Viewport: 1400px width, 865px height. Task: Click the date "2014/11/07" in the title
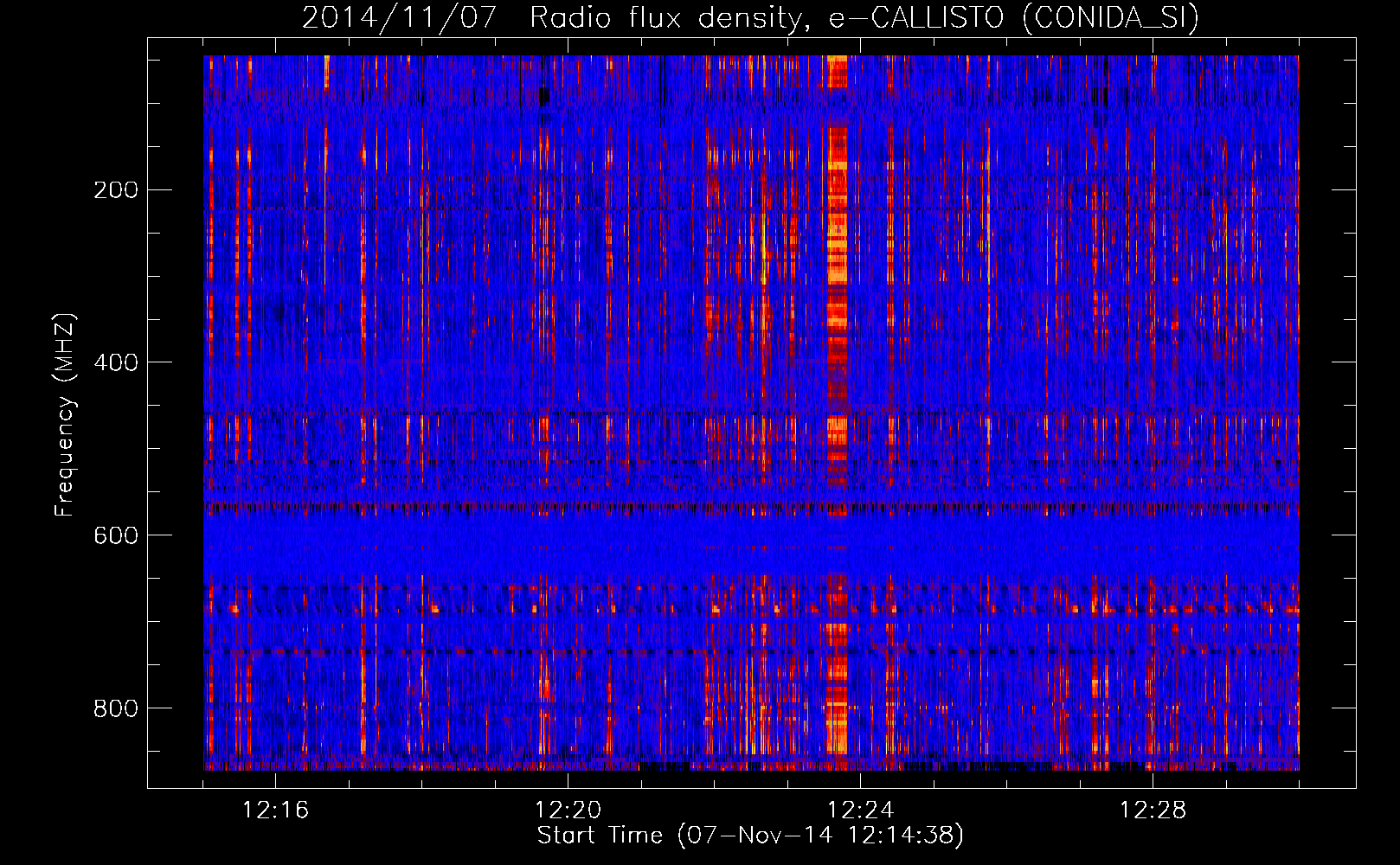pos(399,17)
